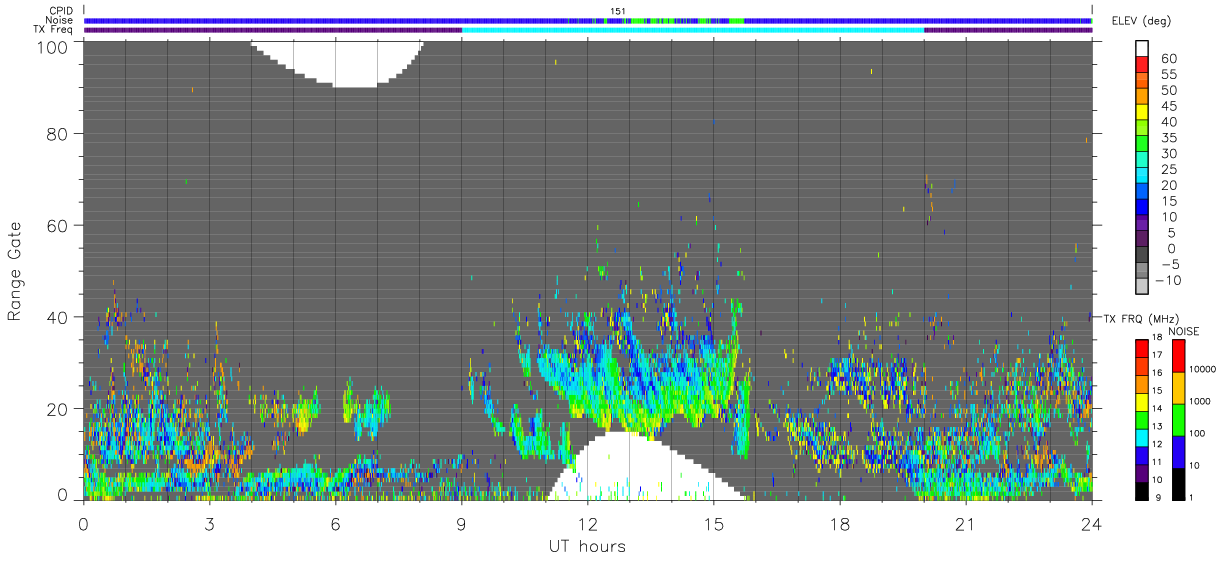Pick the green 30–35 swatch in ELEV legend
This screenshot has width=1228, height=567.
(x=1142, y=144)
